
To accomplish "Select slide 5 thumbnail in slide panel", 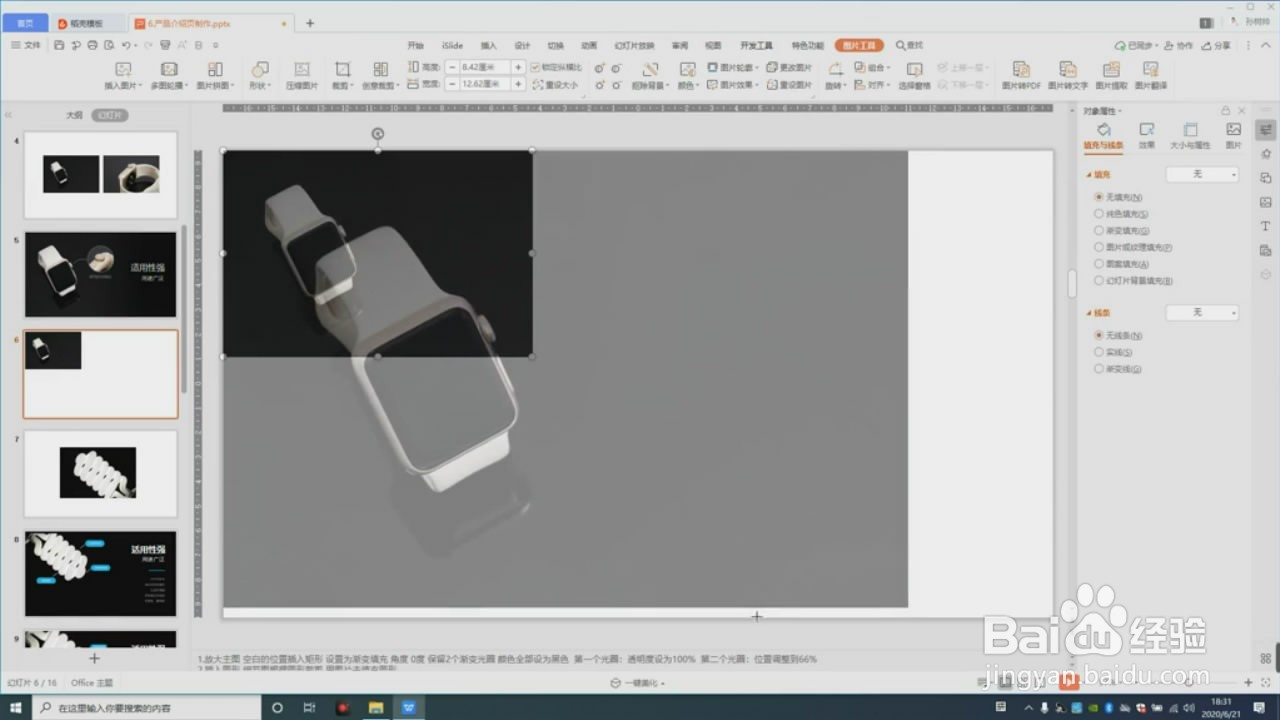I will [x=100, y=274].
